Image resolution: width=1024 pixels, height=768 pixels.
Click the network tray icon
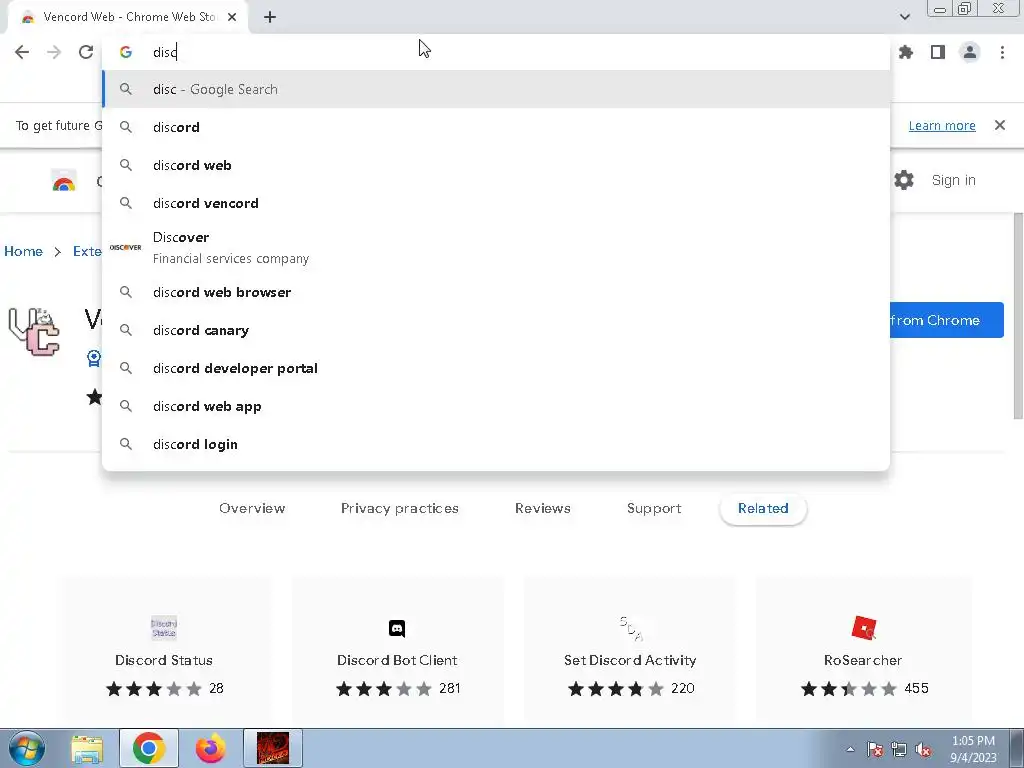click(x=899, y=749)
